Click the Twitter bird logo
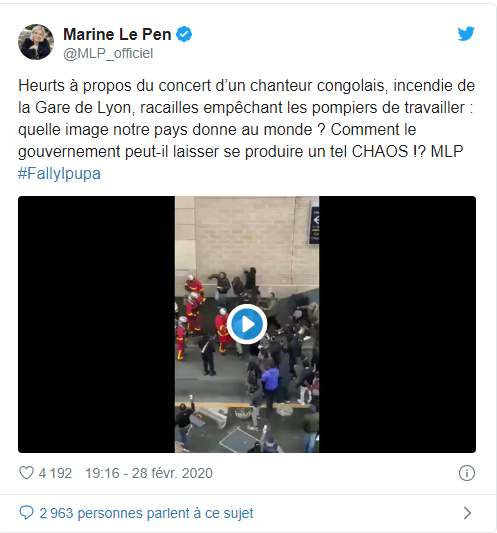 click(466, 33)
